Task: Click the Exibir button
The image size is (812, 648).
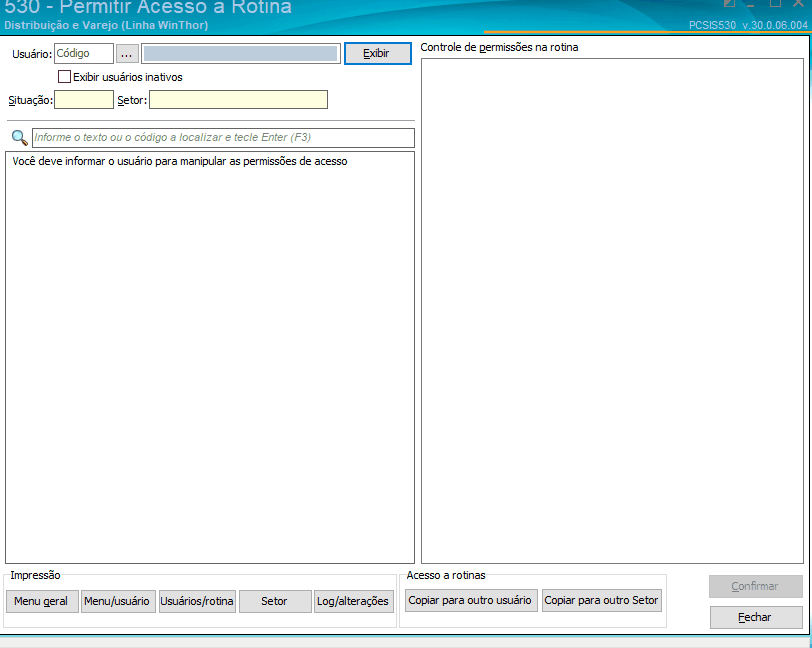Action: click(x=378, y=53)
